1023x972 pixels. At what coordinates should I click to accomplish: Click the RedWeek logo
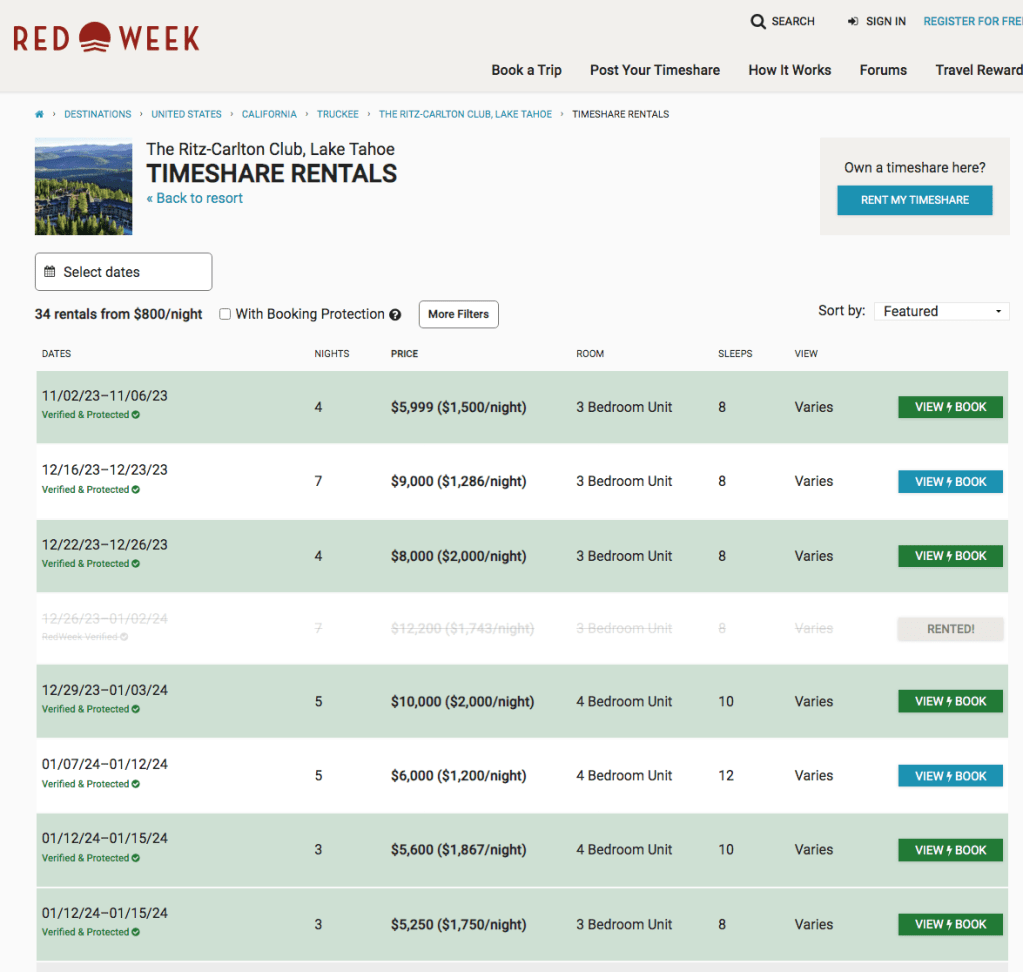coord(106,38)
